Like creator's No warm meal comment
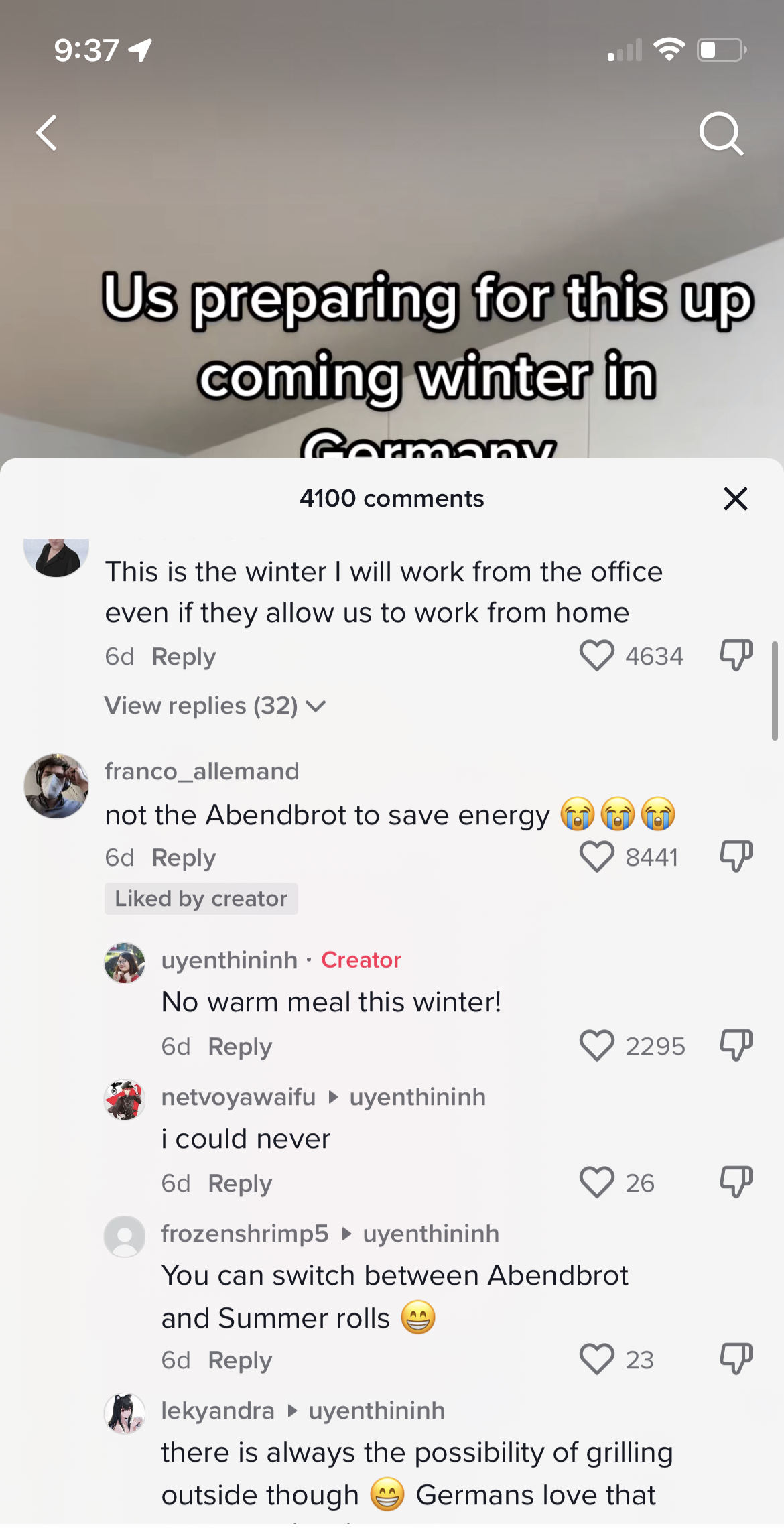Viewport: 784px width, 1540px height. pyautogui.click(x=596, y=1045)
